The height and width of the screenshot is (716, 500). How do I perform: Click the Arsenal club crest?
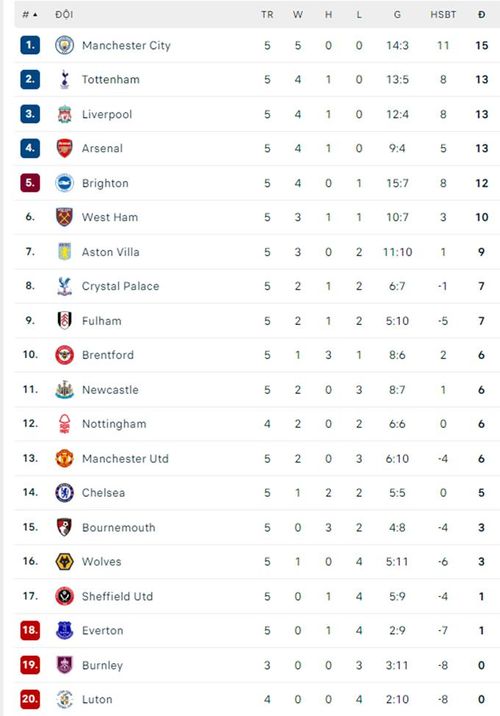click(x=64, y=148)
